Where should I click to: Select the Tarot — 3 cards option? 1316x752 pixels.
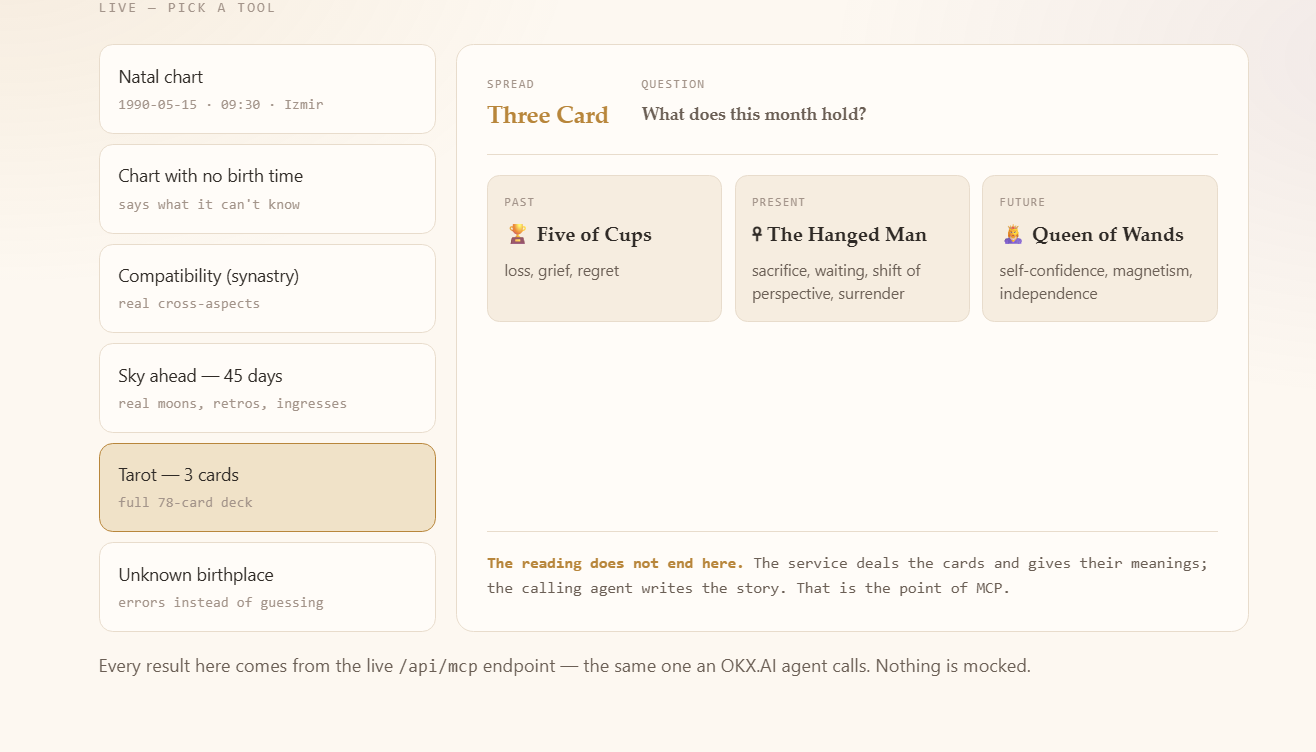(267, 487)
